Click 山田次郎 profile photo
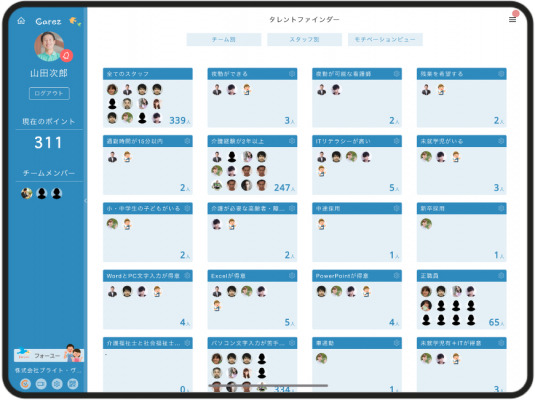The image size is (535, 400). (49, 46)
